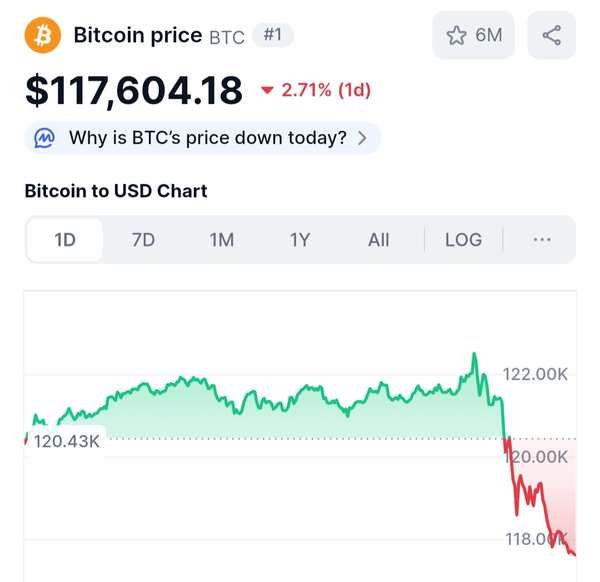Click the #1 rank badge
The width and height of the screenshot is (600, 582).
[x=272, y=36]
